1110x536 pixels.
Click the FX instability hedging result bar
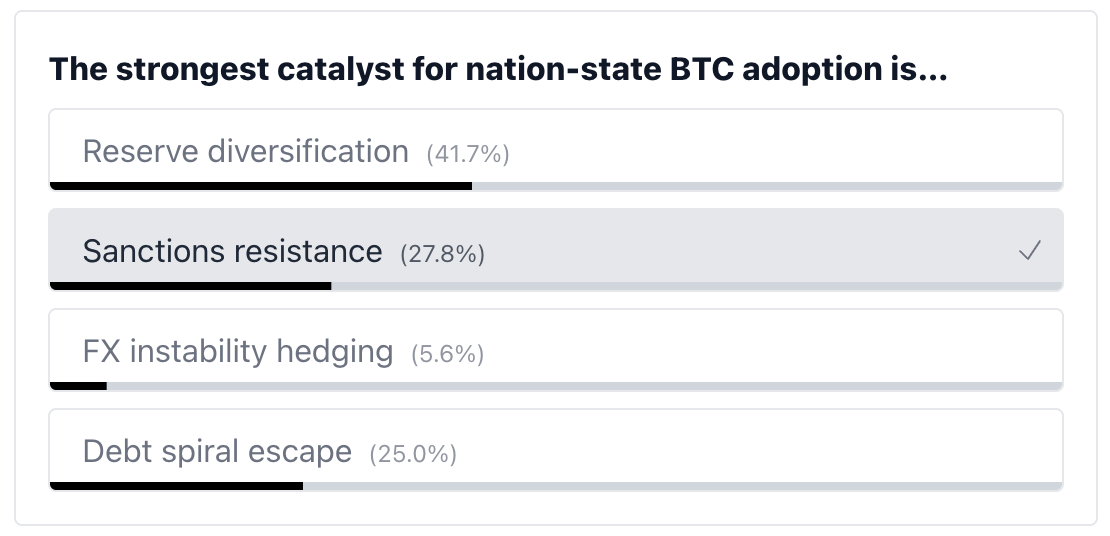[78, 386]
